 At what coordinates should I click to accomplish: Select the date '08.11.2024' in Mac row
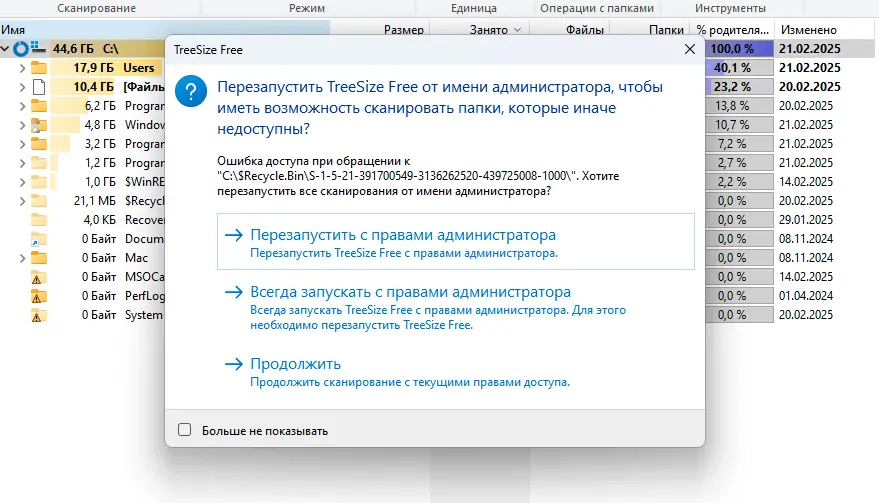pos(806,258)
